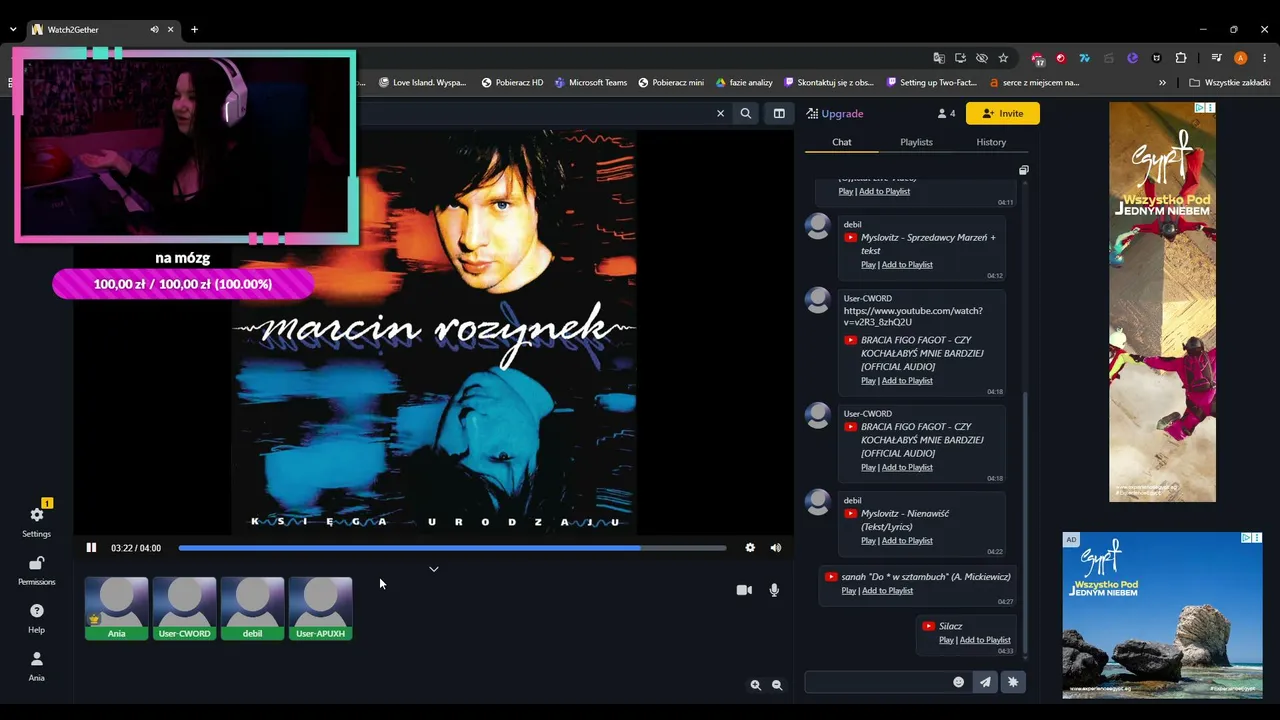This screenshot has width=1280, height=720.
Task: Toggle the microphone icon
Action: click(x=774, y=590)
